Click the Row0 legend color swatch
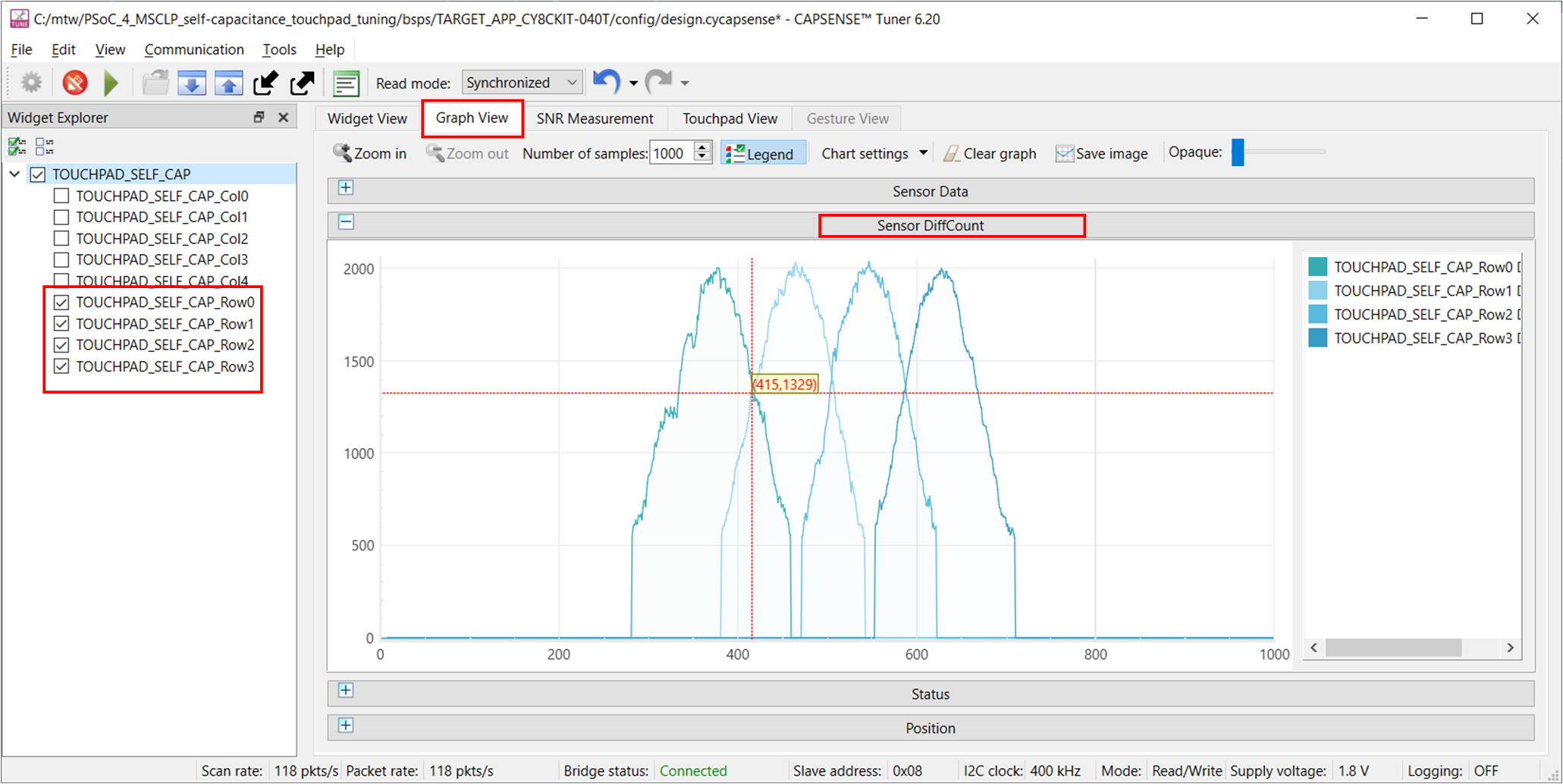 pos(1318,267)
